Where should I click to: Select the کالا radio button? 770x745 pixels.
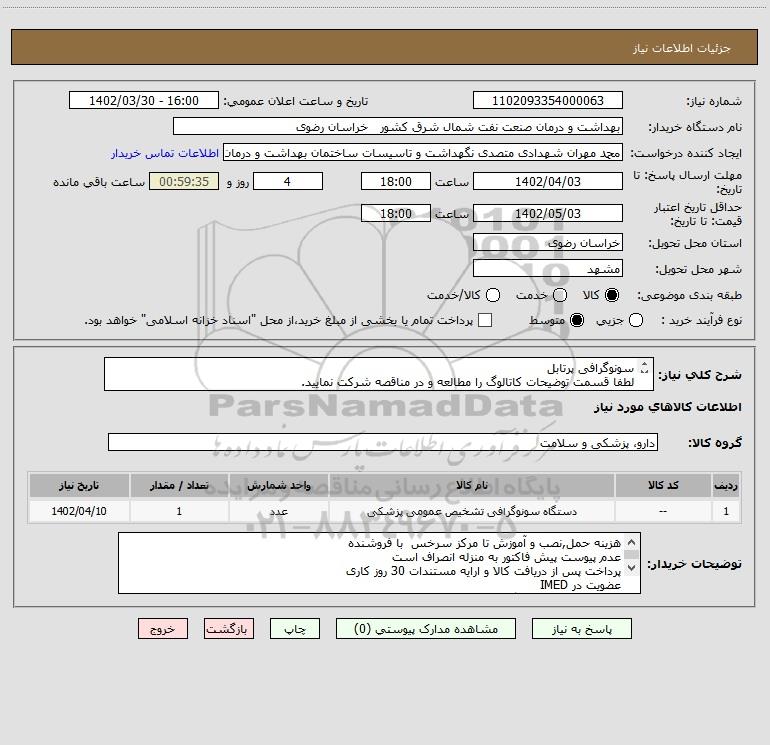(x=612, y=295)
